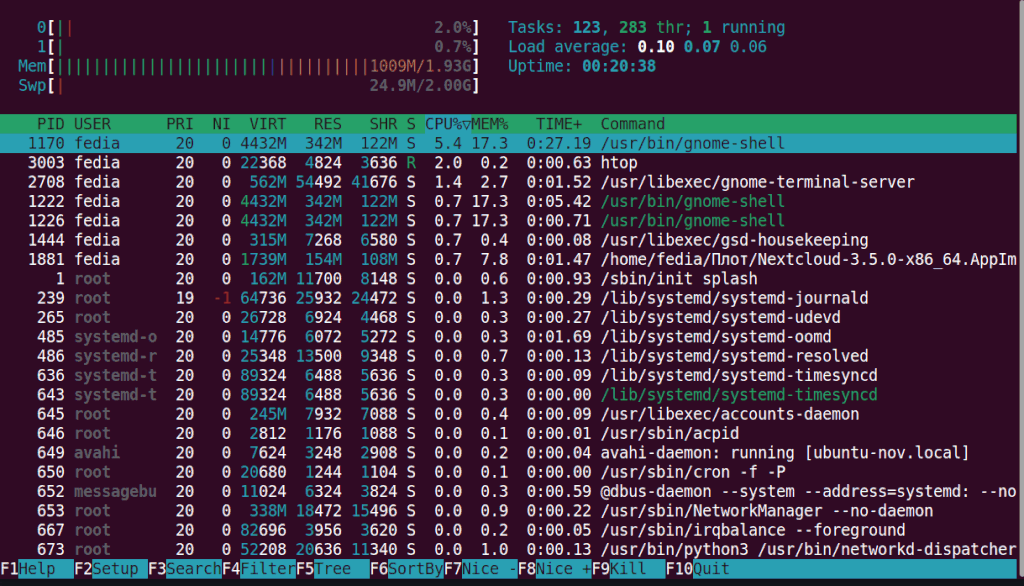Open the F6 SortBy menu
Image resolution: width=1024 pixels, height=586 pixels.
point(406,569)
